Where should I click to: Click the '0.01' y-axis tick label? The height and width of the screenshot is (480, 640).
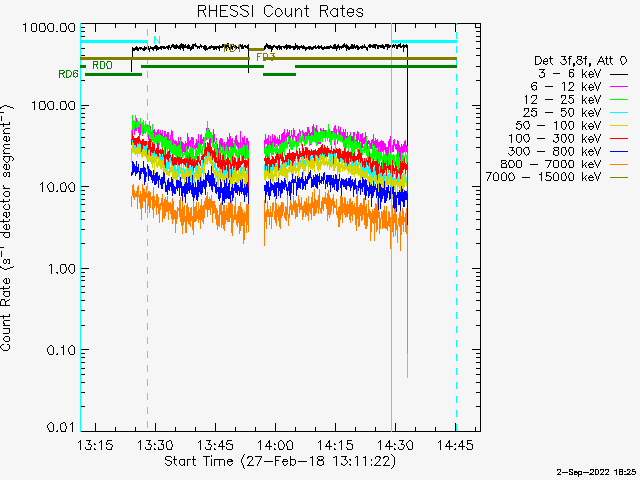coord(61,427)
